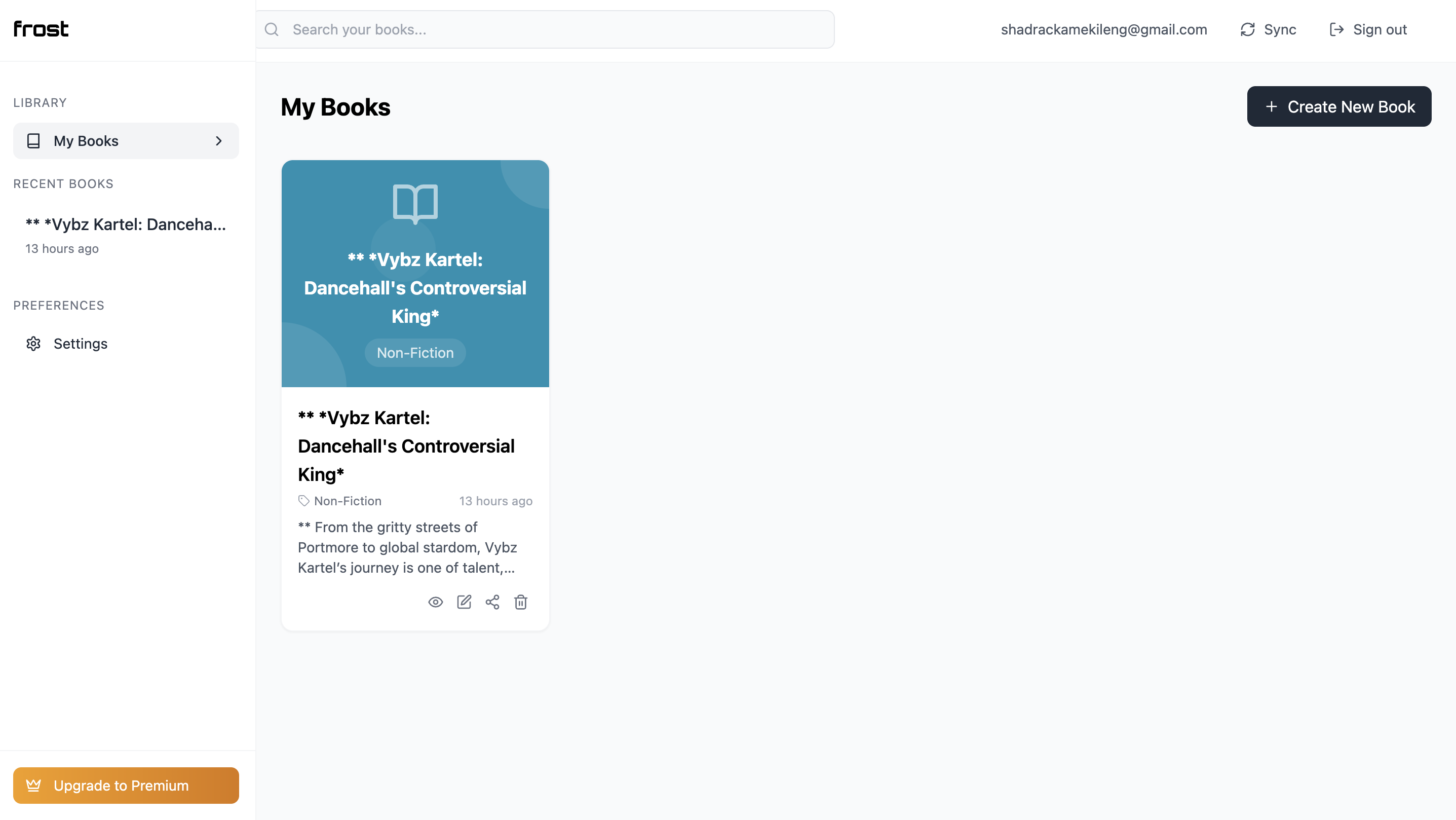Image resolution: width=1456 pixels, height=820 pixels.
Task: Open recent book Vybz Kartel in sidebar
Action: [126, 225]
